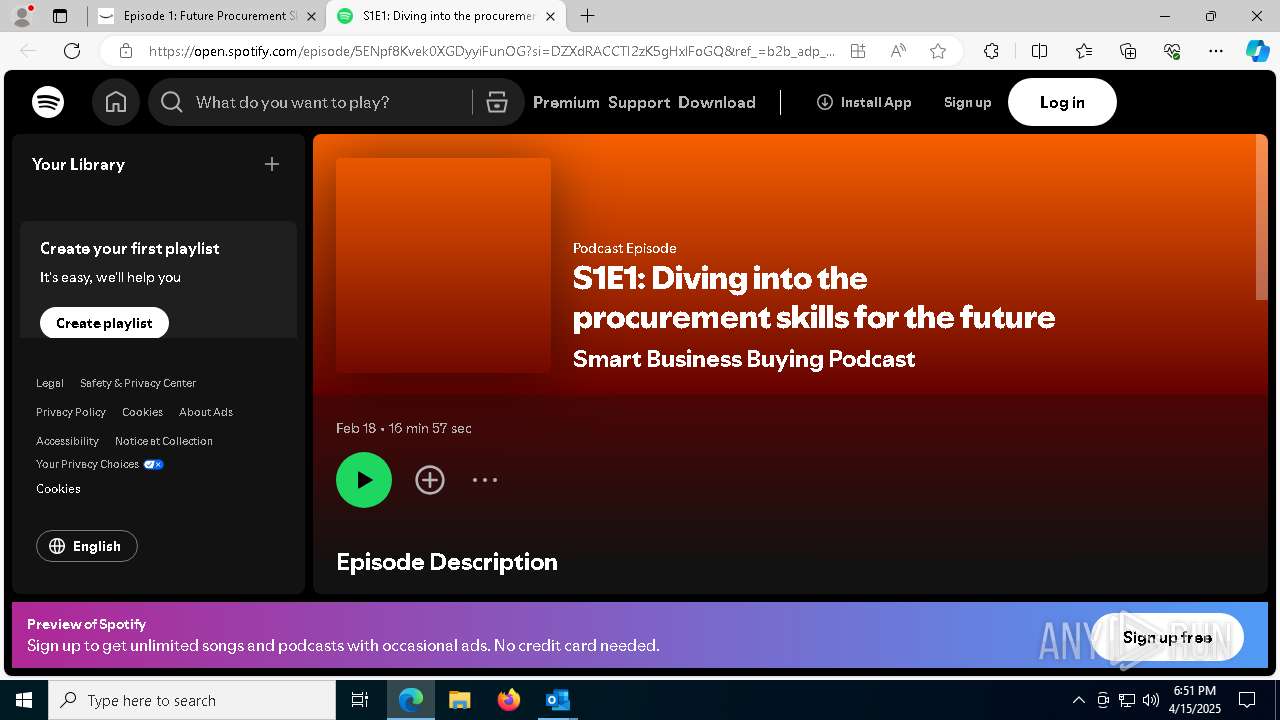
Task: Click the Install App download icon
Action: coord(825,102)
